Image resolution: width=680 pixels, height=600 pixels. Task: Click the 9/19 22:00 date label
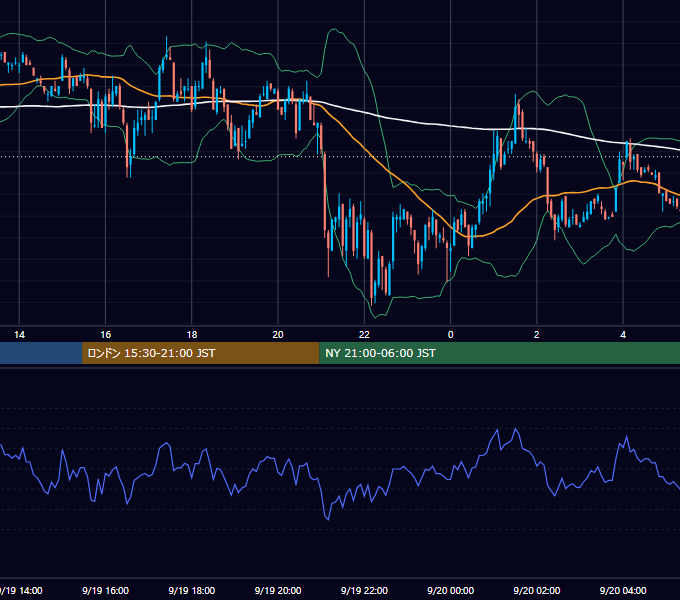pyautogui.click(x=364, y=590)
